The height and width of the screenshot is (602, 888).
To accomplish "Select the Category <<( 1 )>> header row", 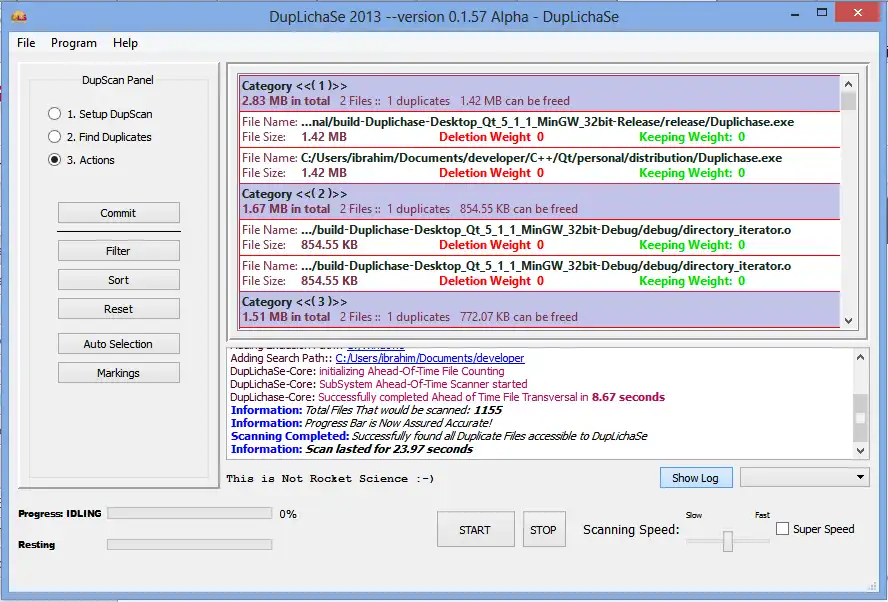I will [x=539, y=93].
